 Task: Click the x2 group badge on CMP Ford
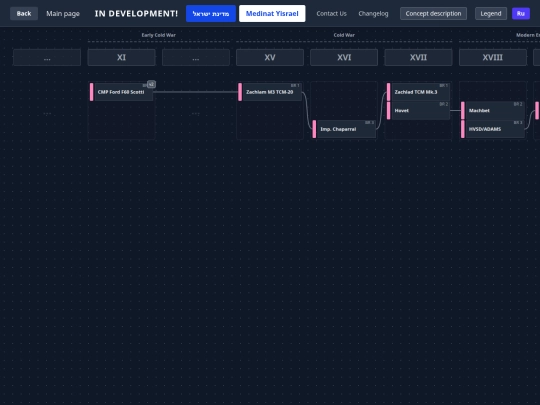coord(151,84)
